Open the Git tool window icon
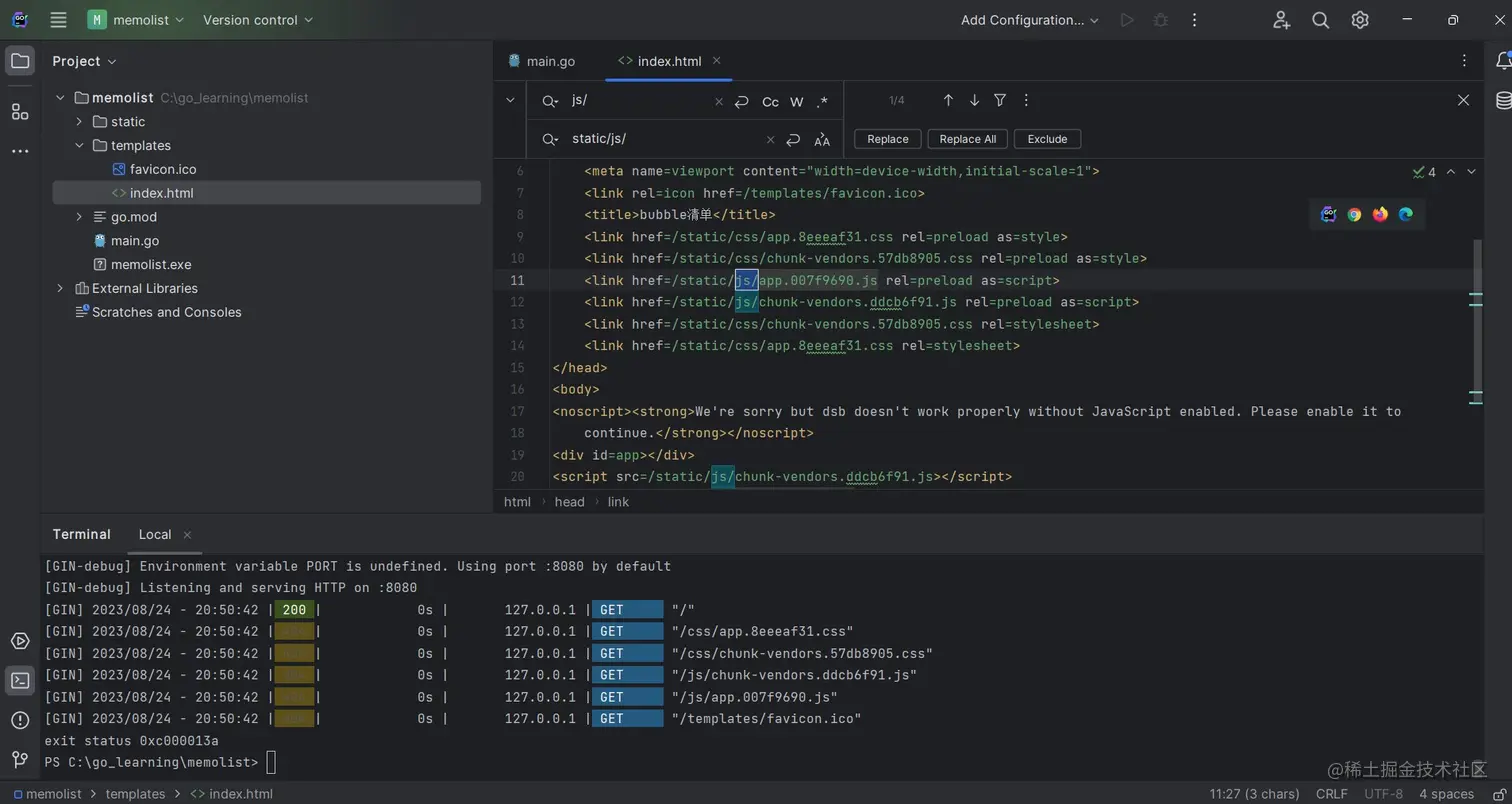 pyautogui.click(x=20, y=759)
